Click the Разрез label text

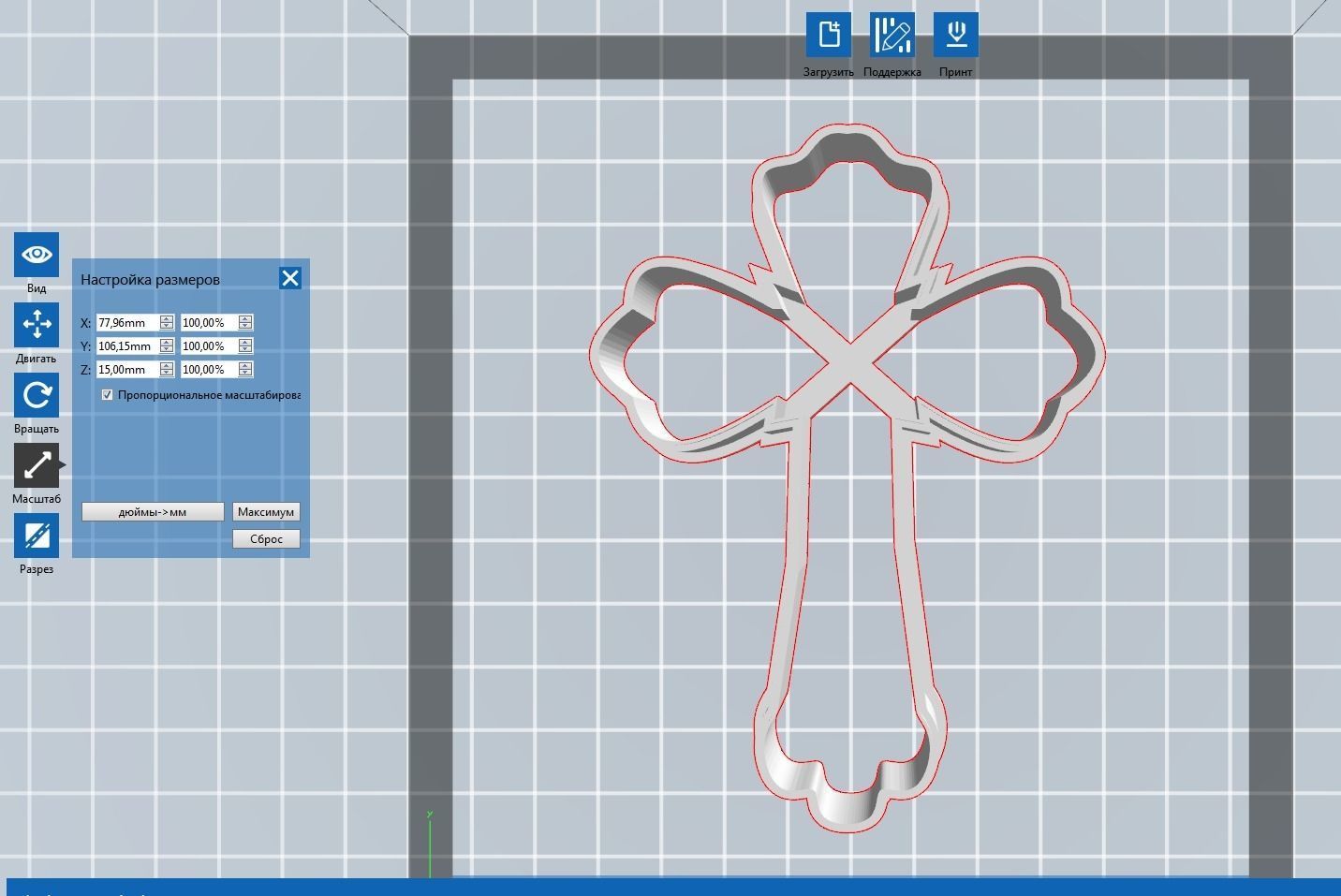pos(37,569)
